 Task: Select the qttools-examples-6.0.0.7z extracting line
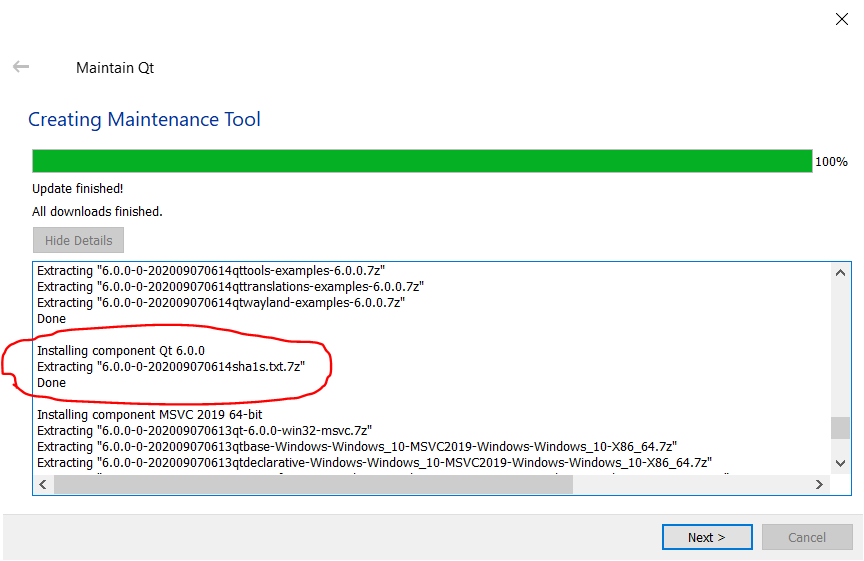point(210,271)
